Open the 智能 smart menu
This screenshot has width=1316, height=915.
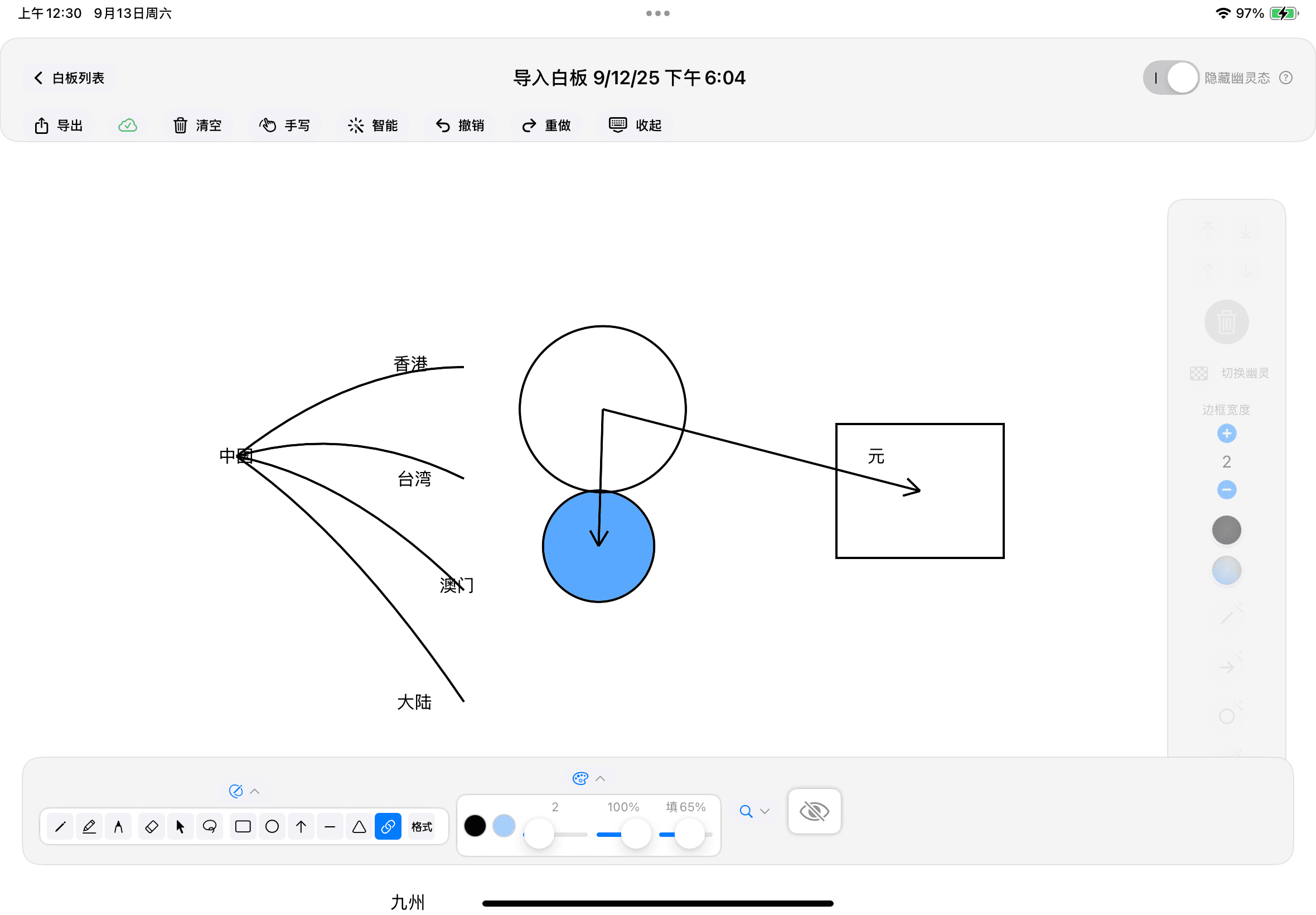pyautogui.click(x=373, y=125)
